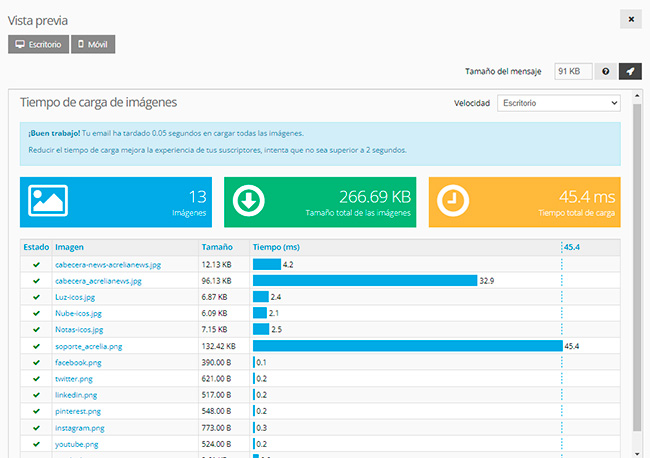Click the clock icon in orange tile

pos(453,201)
